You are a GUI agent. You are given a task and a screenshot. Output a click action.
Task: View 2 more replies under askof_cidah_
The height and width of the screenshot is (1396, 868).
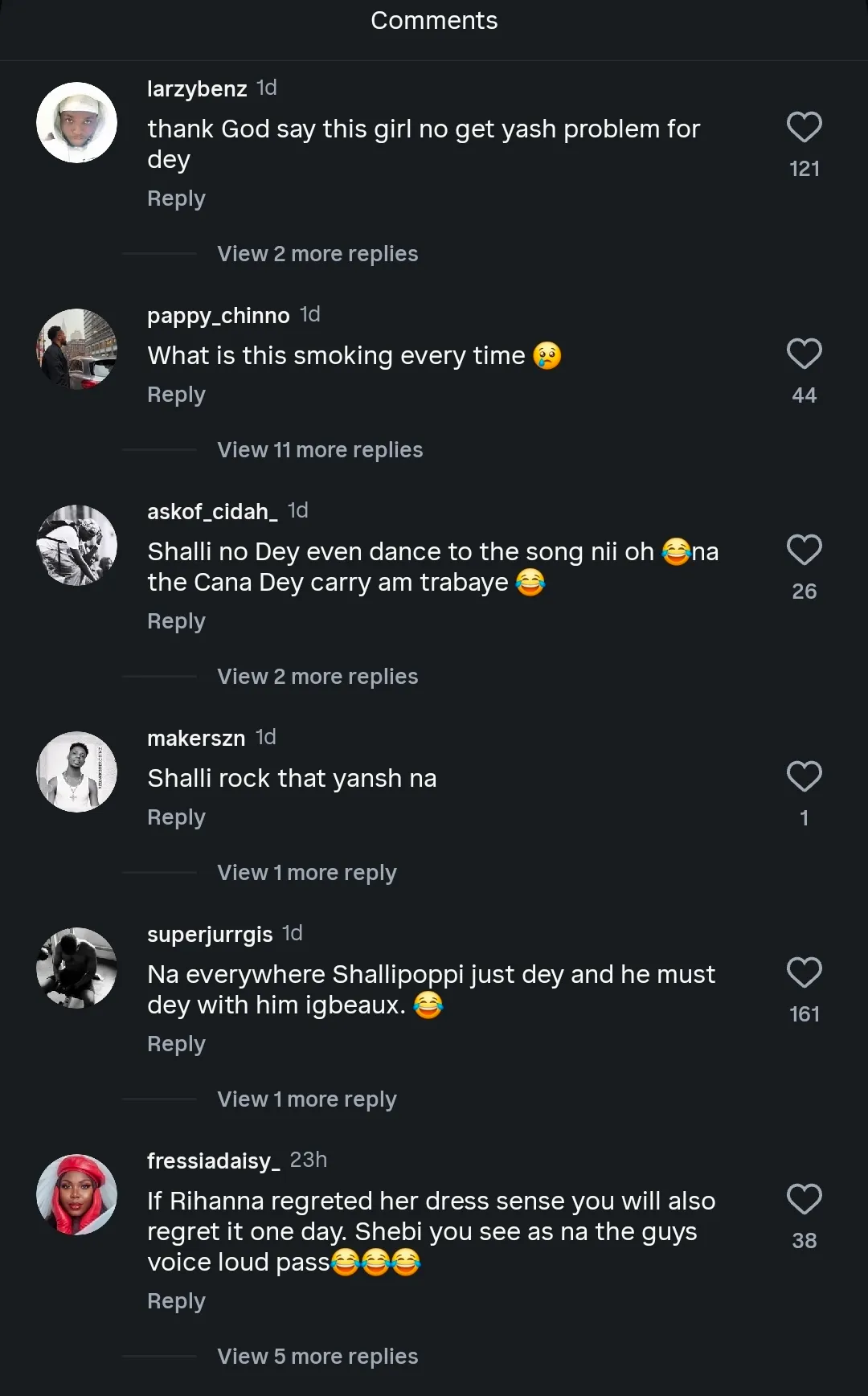coord(317,677)
